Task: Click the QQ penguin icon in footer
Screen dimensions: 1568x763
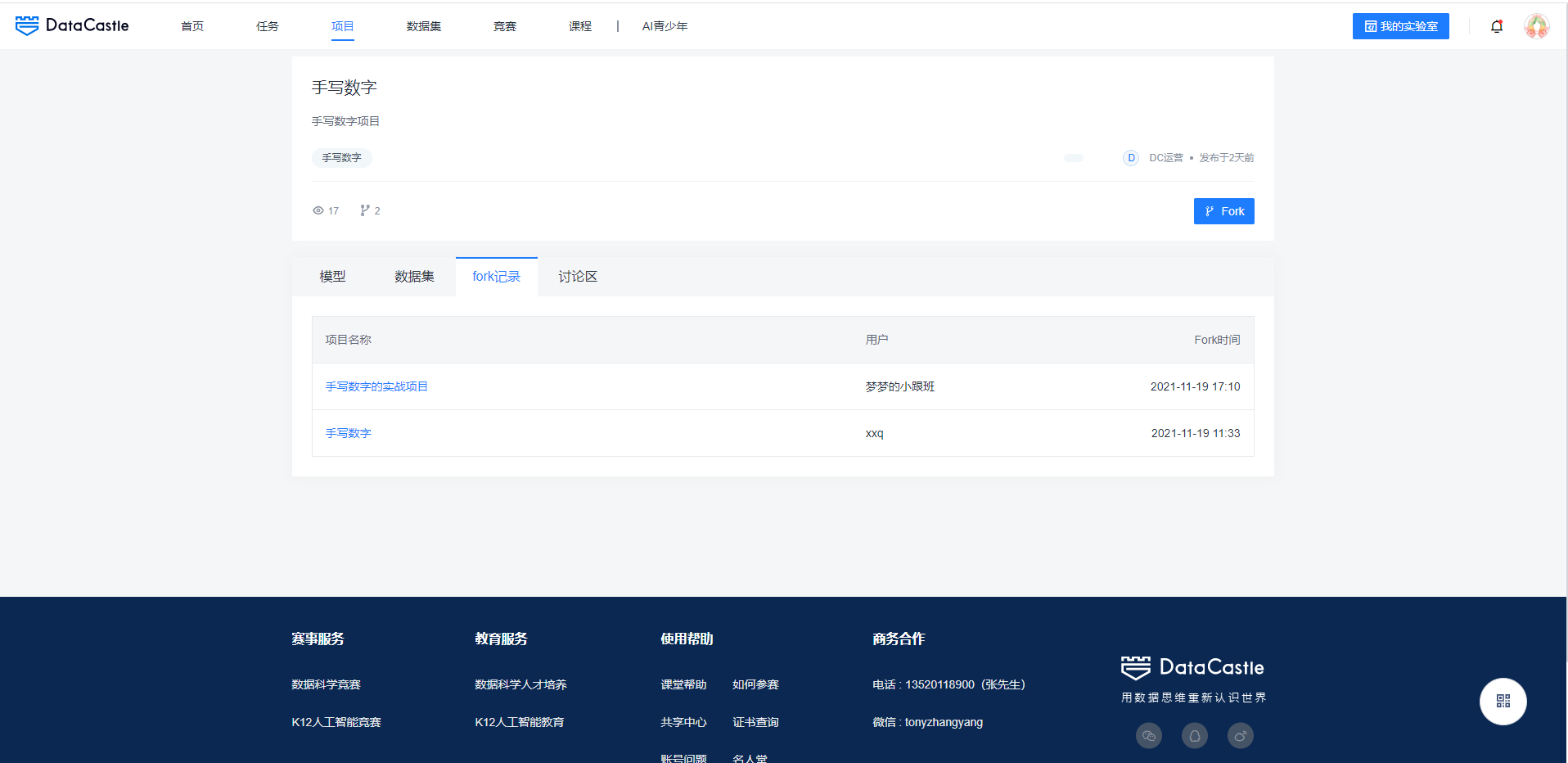Action: point(1195,736)
